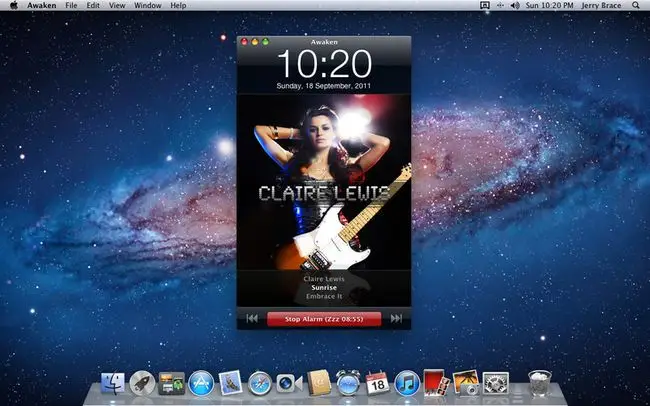Open Mission Control in the dock

[x=172, y=383]
